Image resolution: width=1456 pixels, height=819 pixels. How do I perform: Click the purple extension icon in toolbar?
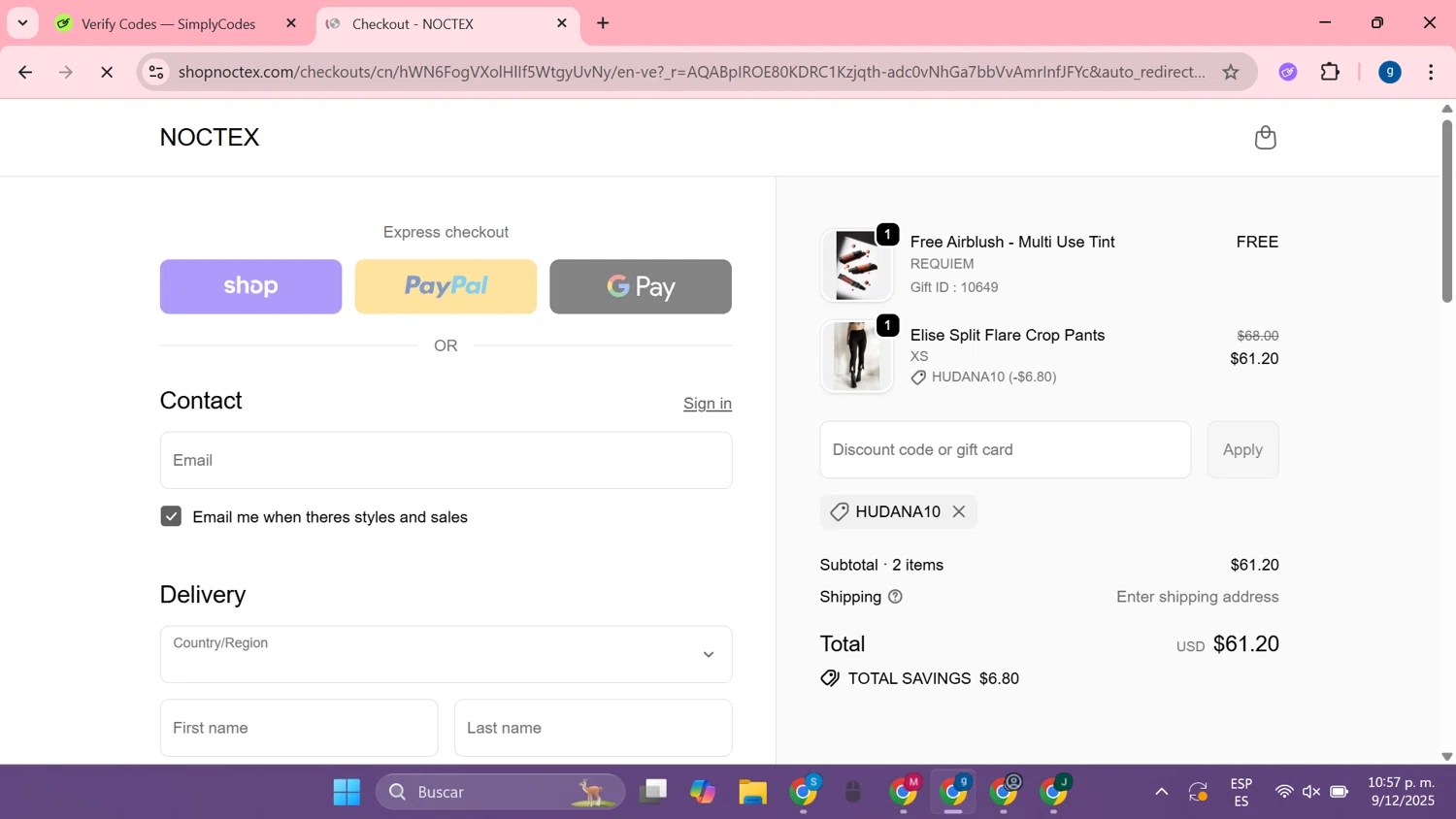click(1288, 72)
